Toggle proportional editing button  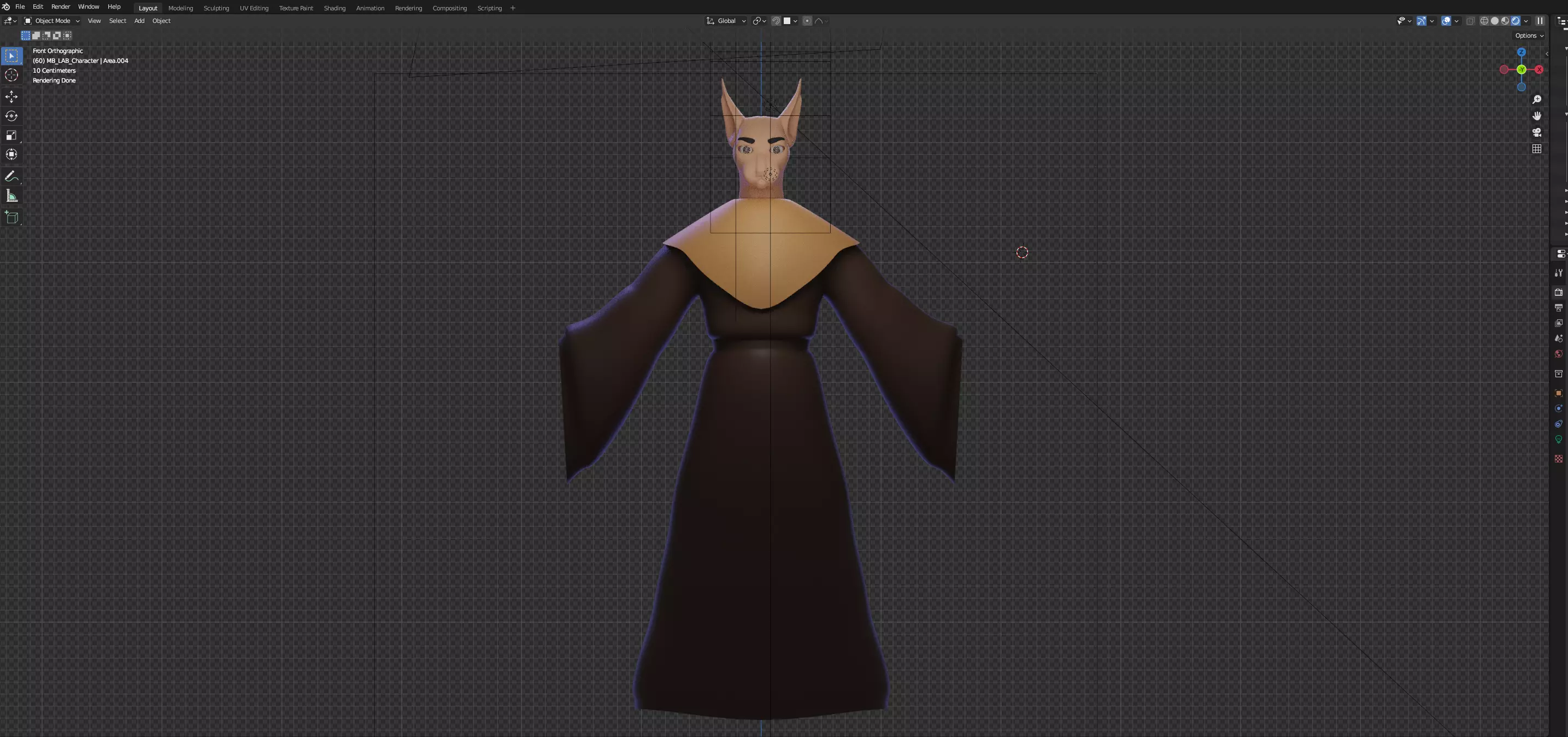807,21
